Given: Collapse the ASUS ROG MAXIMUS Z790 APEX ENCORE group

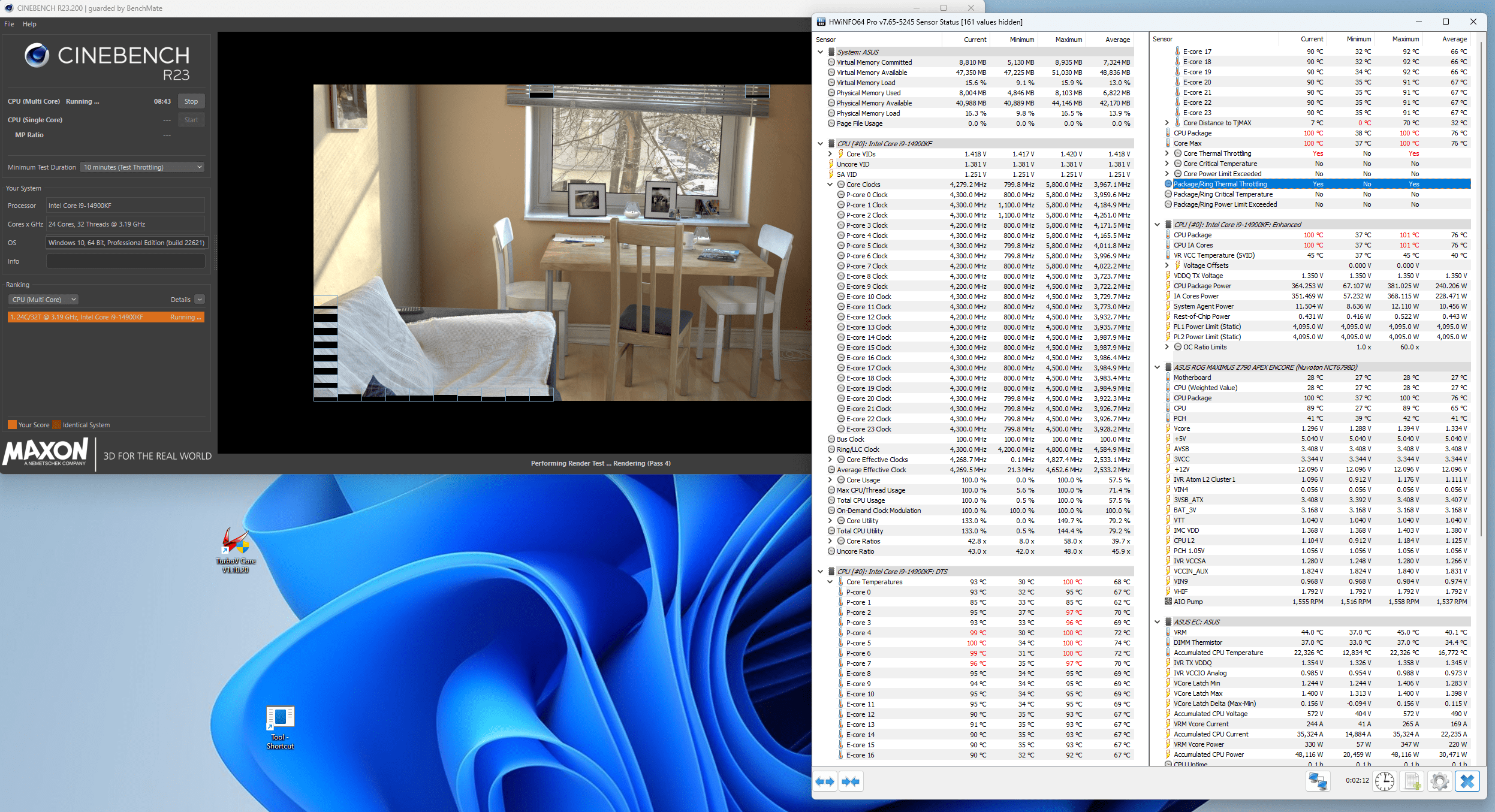Looking at the screenshot, I should 1158,367.
